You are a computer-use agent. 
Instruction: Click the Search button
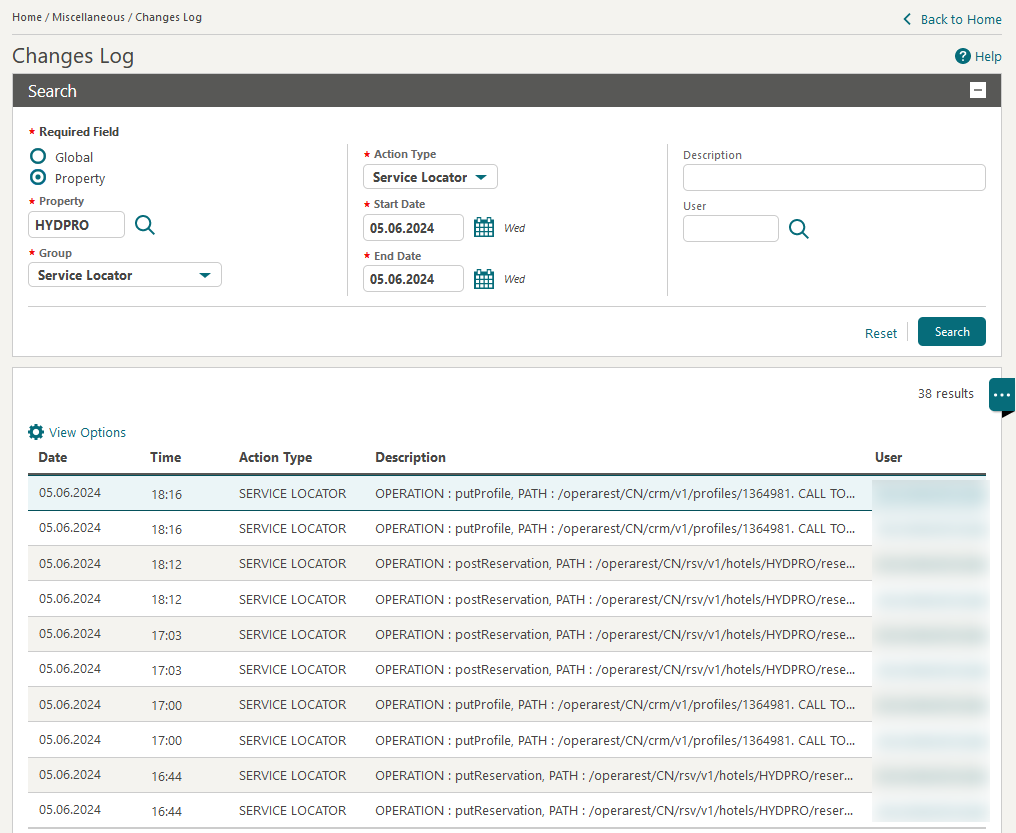[x=952, y=332]
